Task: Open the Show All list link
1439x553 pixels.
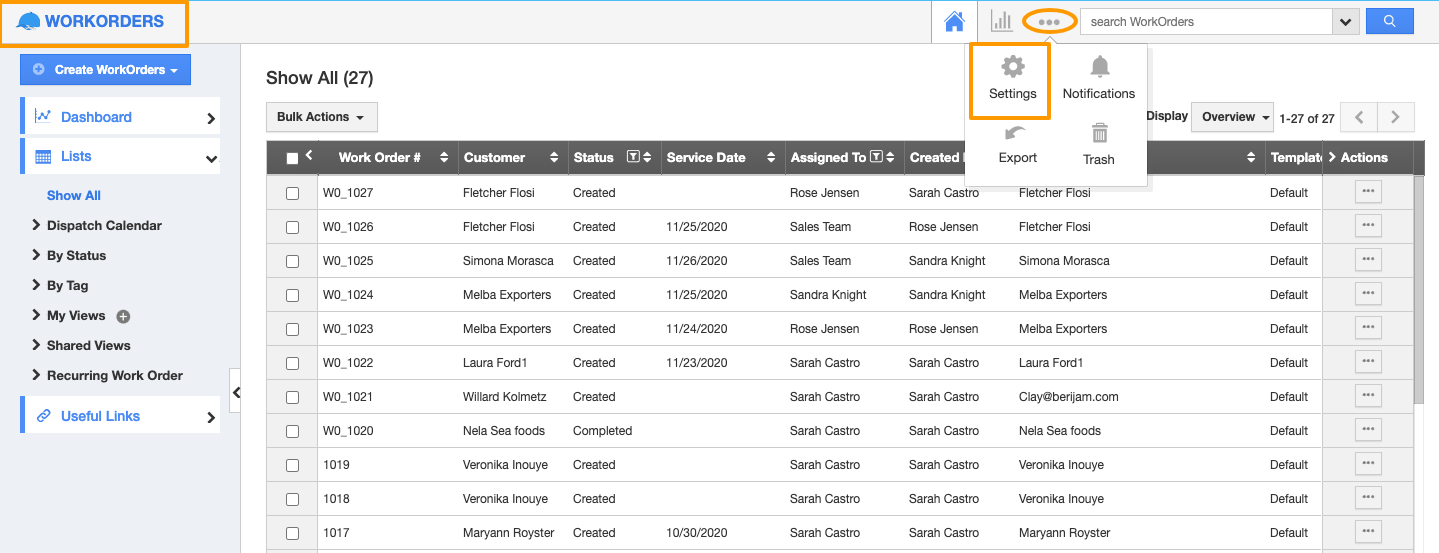Action: coord(74,196)
